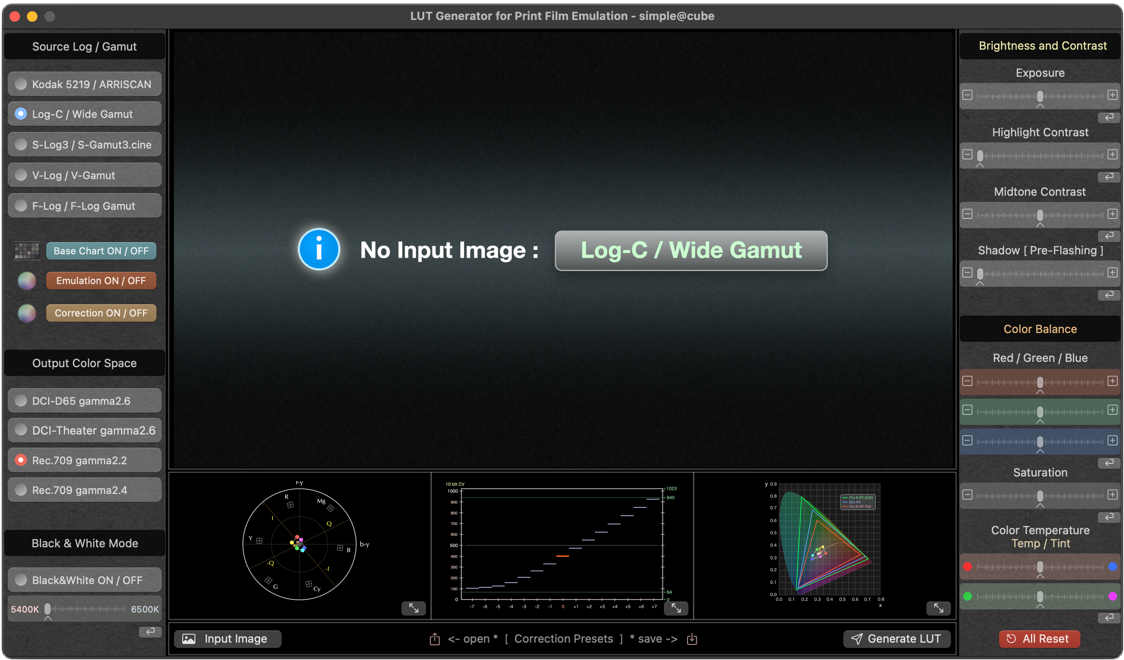The width and height of the screenshot is (1124, 660).
Task: Reset the Black & White temperature slider
Action: pos(150,631)
